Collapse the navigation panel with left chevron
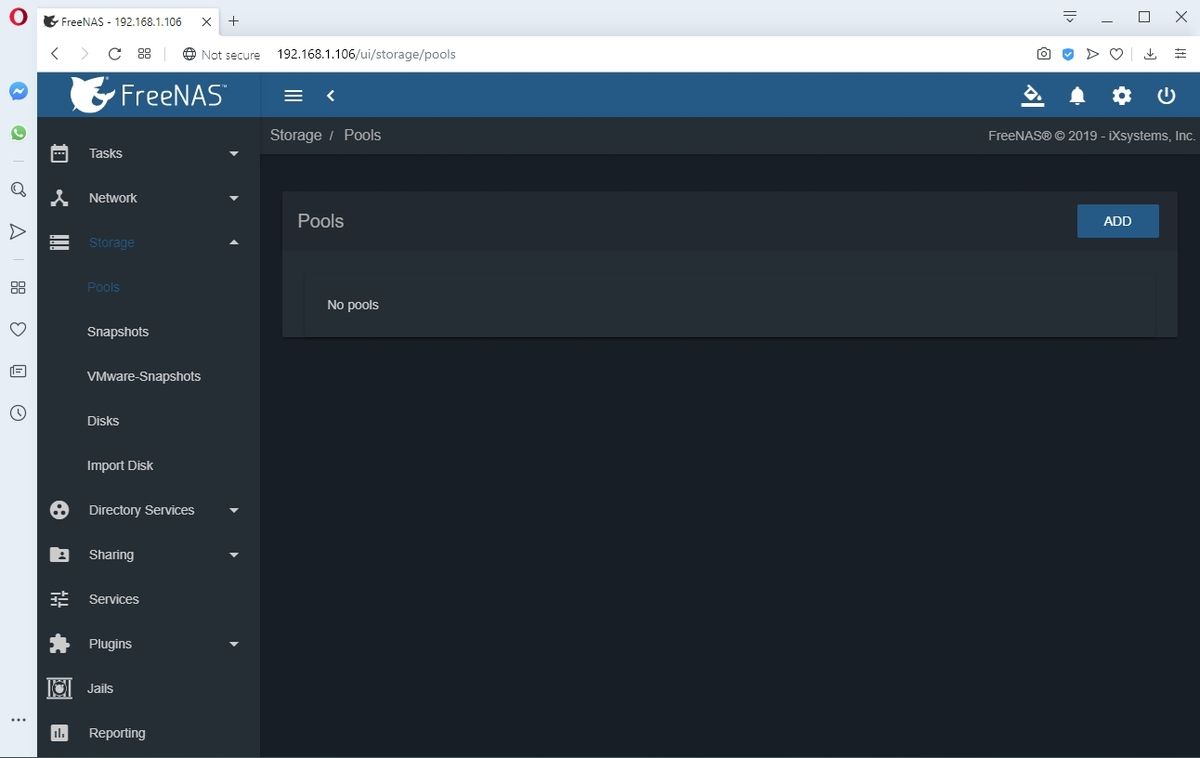The height and width of the screenshot is (758, 1200). coord(330,95)
